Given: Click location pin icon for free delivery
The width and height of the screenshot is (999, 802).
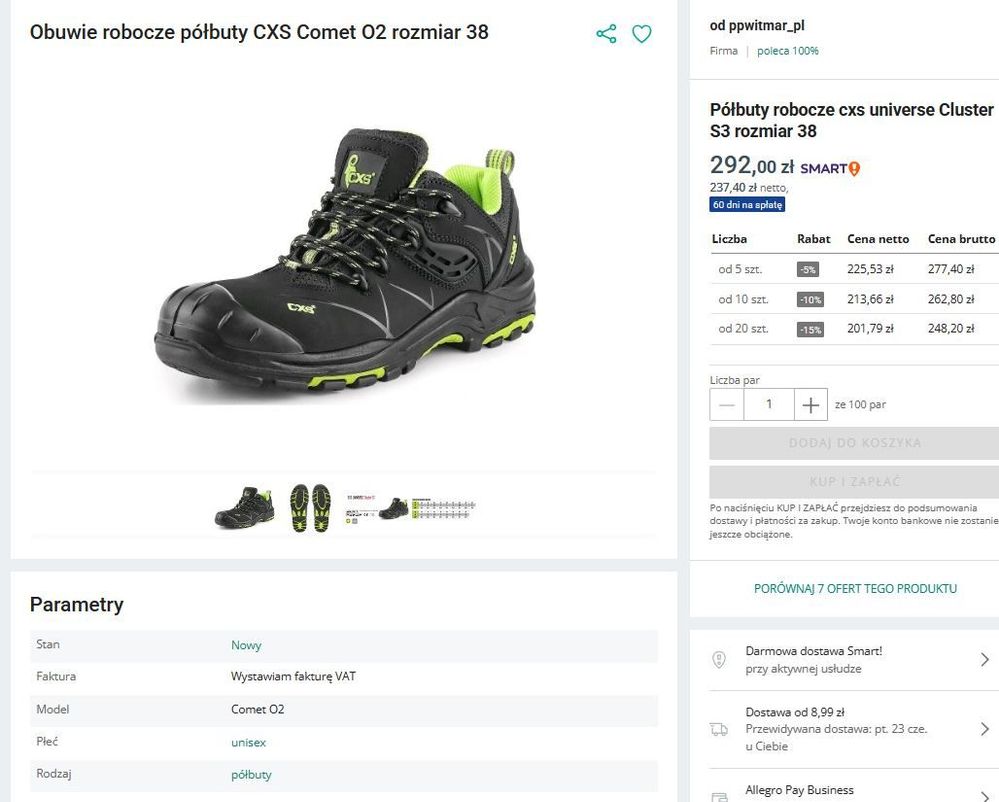Looking at the screenshot, I should [719, 660].
